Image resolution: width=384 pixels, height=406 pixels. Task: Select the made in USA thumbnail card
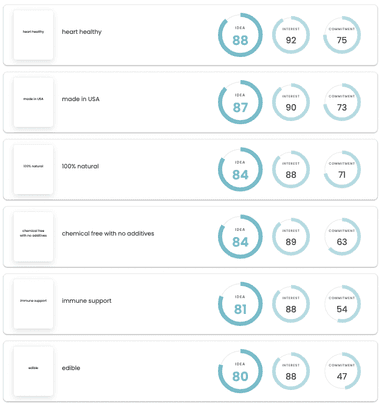(x=33, y=102)
